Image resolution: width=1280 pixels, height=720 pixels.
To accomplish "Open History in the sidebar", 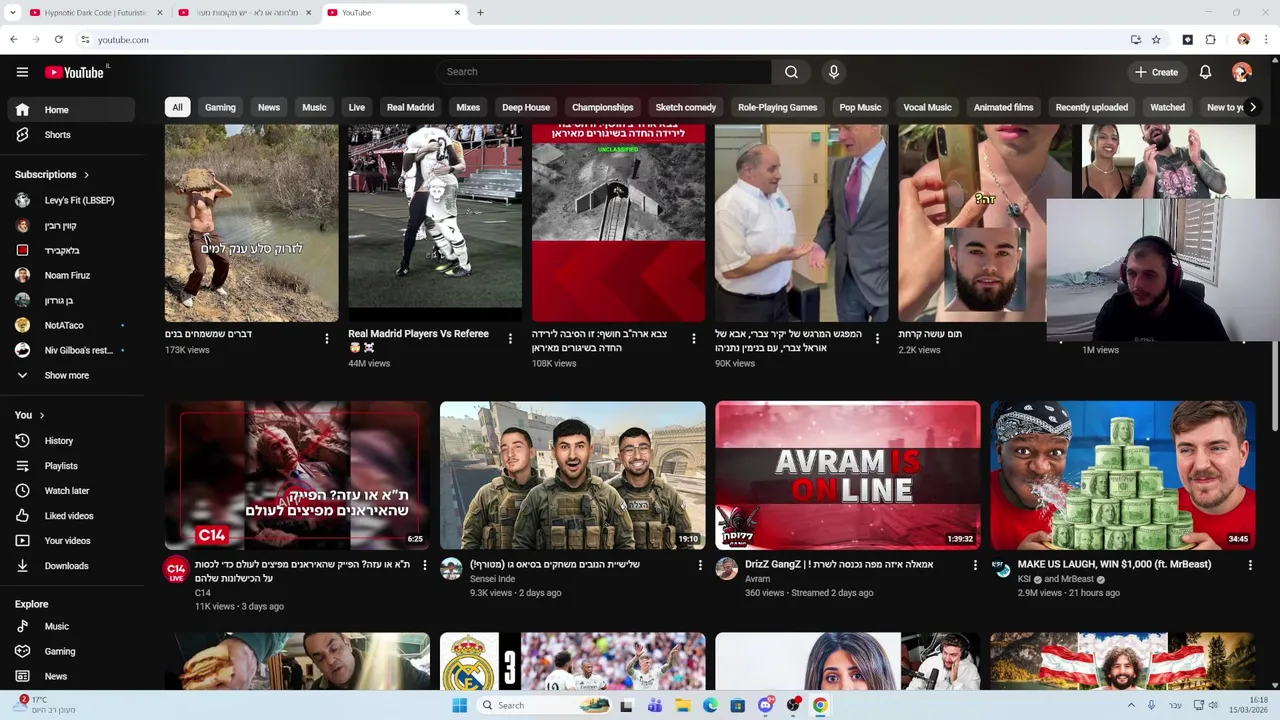I will click(x=71, y=441).
